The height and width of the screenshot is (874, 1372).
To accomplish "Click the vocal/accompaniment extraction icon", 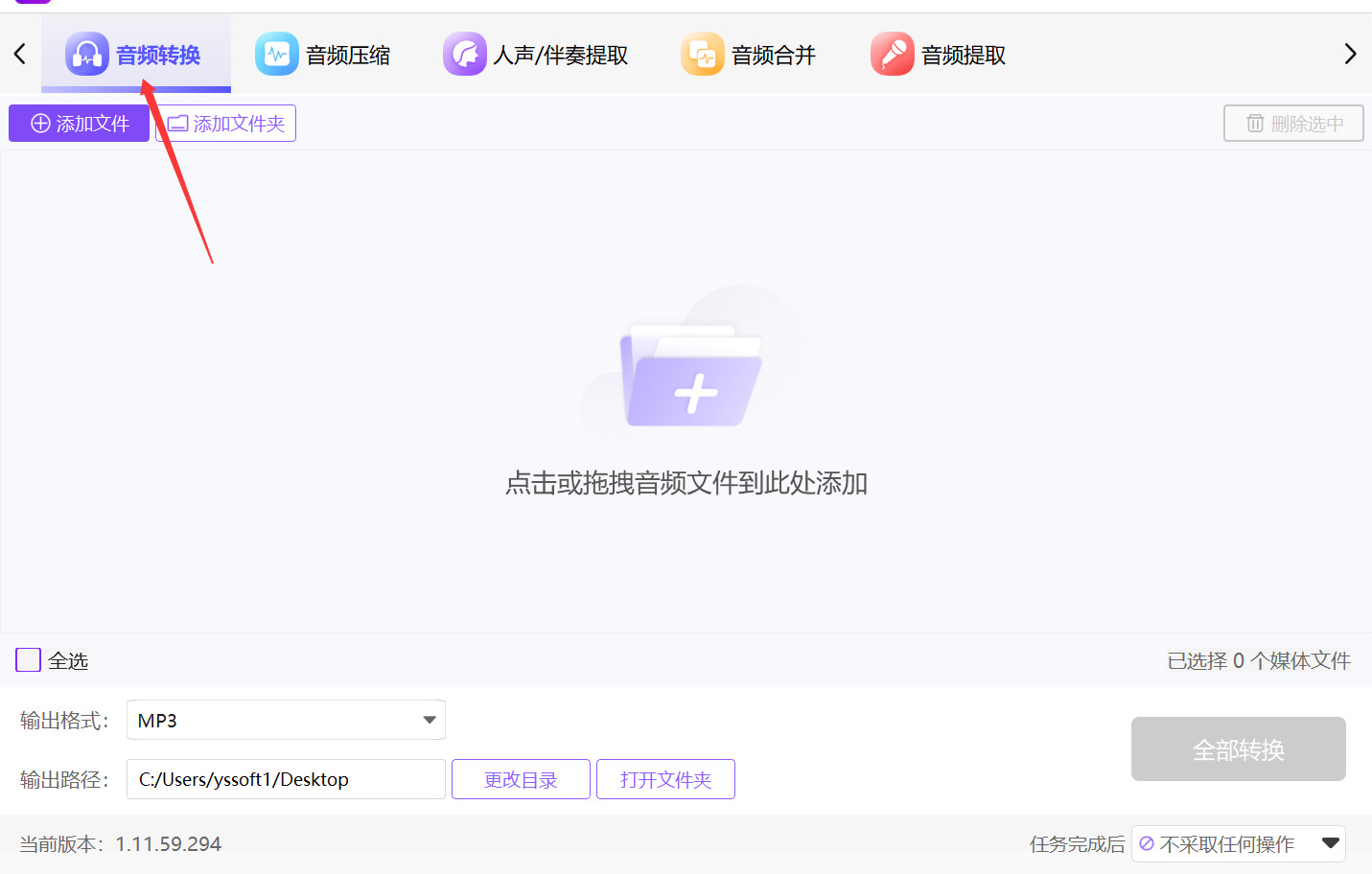I will click(x=464, y=55).
